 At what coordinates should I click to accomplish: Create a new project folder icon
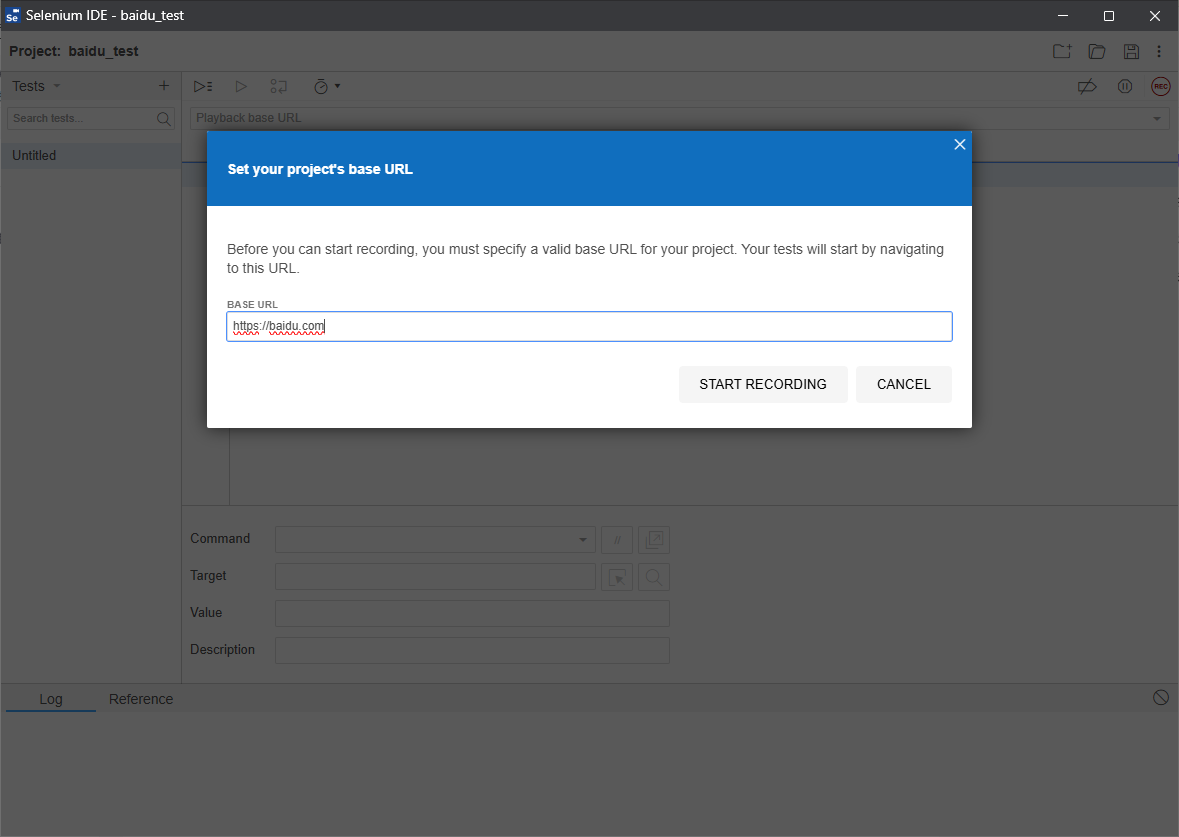tap(1062, 51)
